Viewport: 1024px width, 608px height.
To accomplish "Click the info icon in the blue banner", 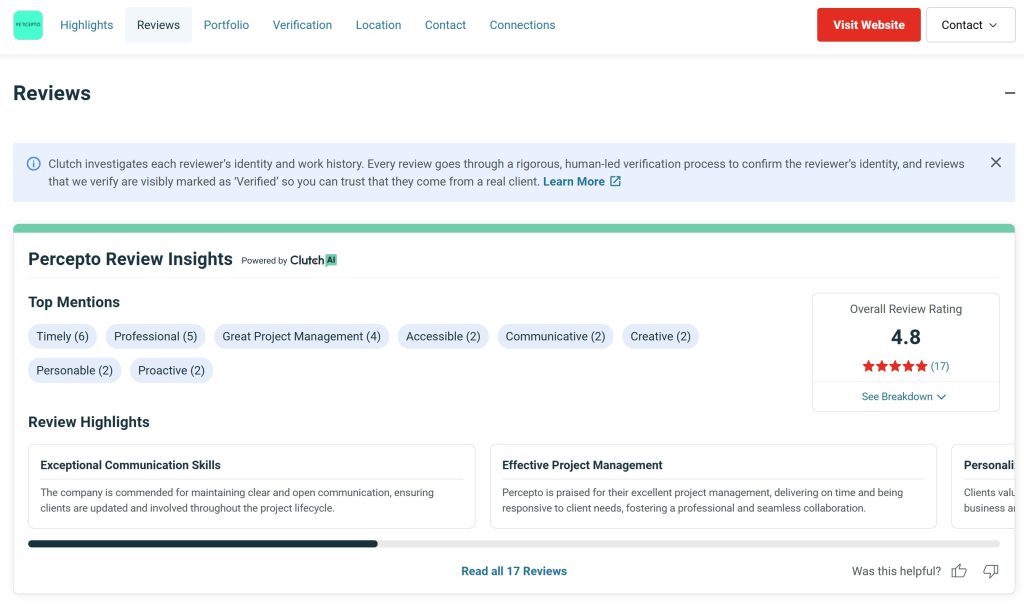I will 33,164.
